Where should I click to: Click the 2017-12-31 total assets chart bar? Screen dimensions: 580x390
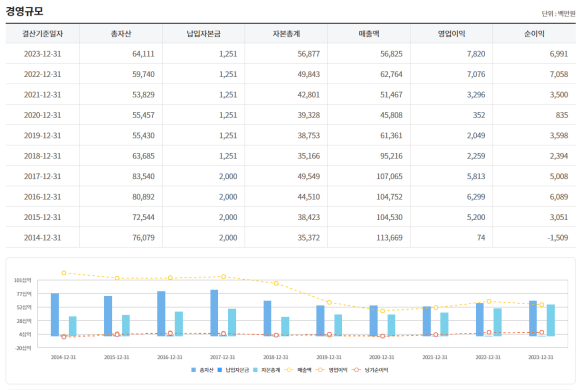214,313
